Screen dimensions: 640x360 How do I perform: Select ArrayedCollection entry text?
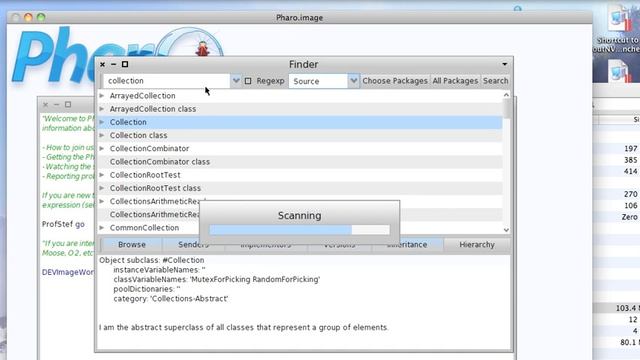pyautogui.click(x=142, y=96)
